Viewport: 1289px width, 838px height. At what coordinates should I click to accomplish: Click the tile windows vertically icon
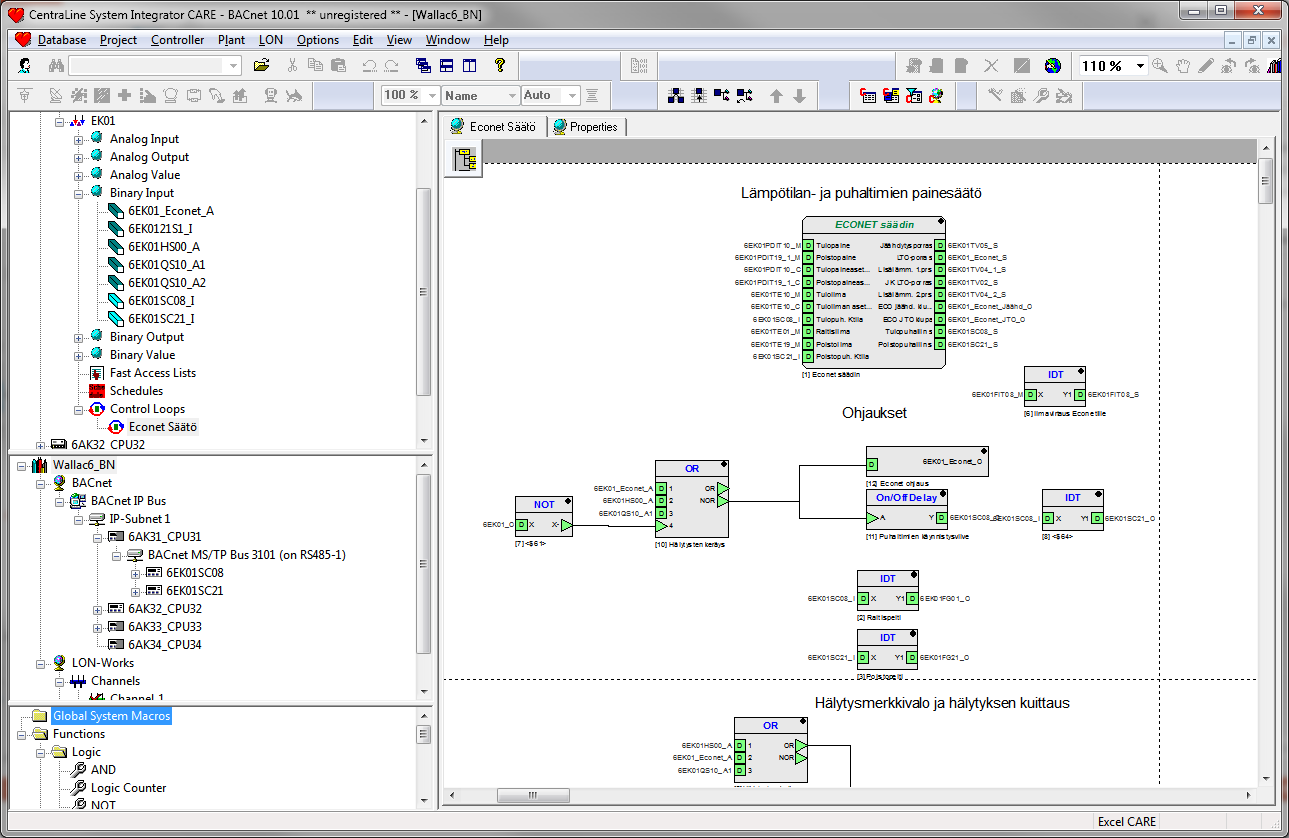pos(469,66)
